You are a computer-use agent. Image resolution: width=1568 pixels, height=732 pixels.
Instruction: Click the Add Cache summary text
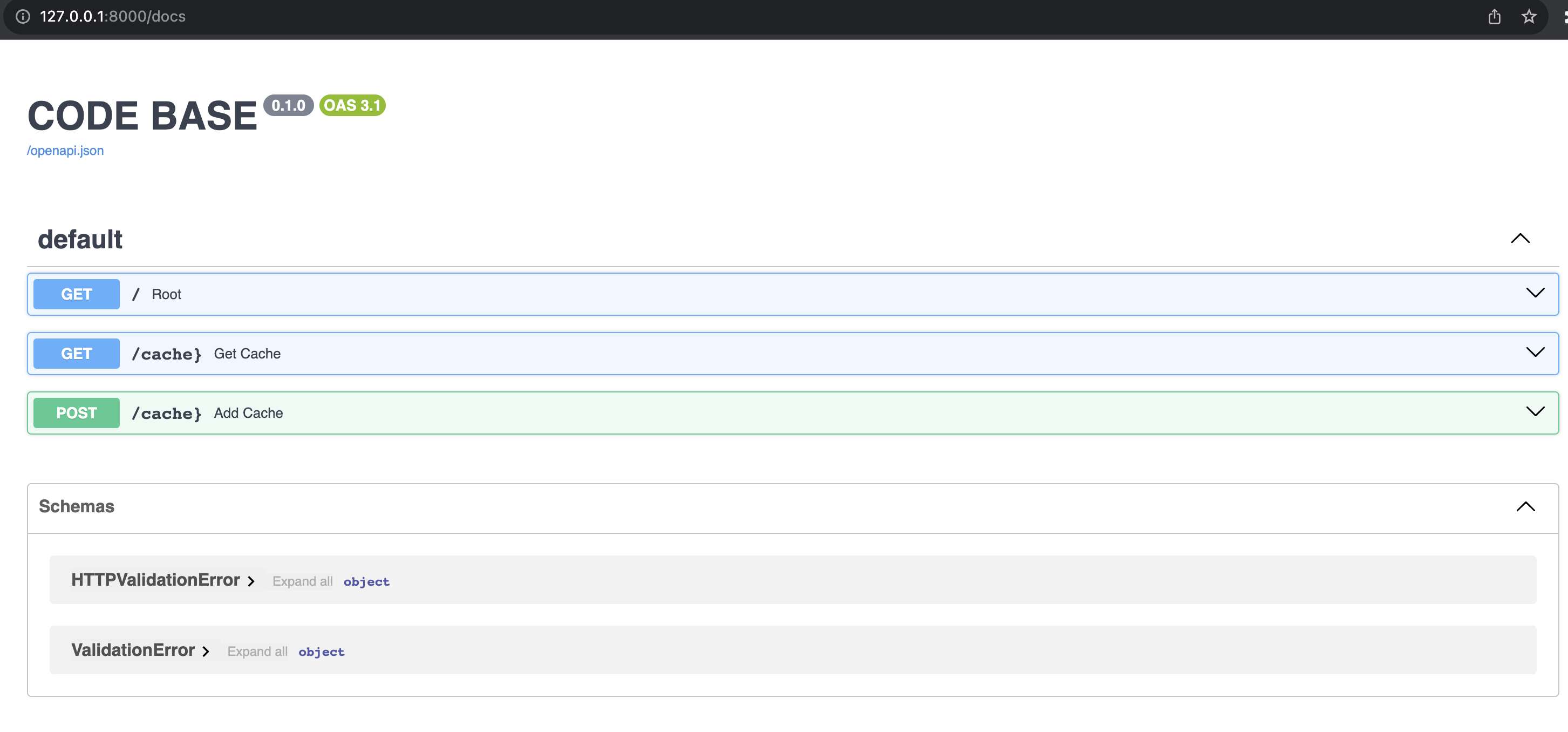tap(248, 413)
